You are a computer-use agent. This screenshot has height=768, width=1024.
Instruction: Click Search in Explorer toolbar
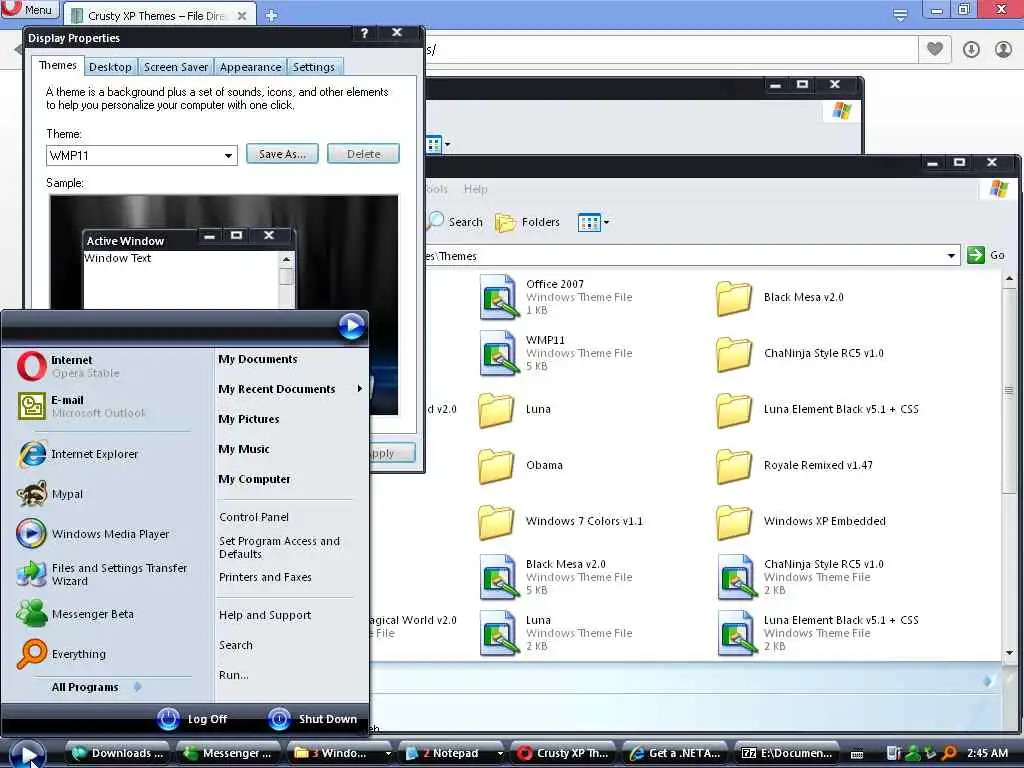coord(455,222)
